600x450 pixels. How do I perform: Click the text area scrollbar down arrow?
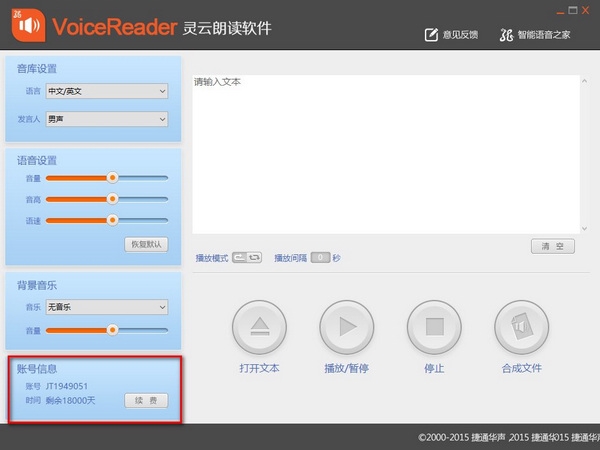point(584,228)
